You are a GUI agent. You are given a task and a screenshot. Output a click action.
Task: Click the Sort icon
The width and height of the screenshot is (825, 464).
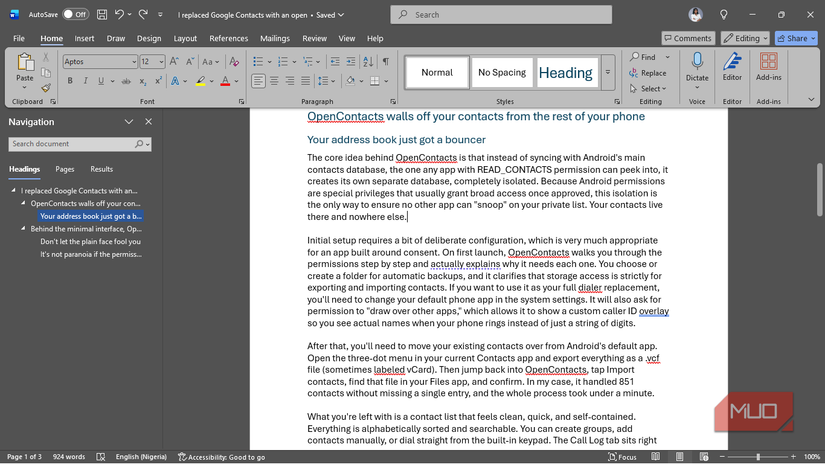pos(368,62)
